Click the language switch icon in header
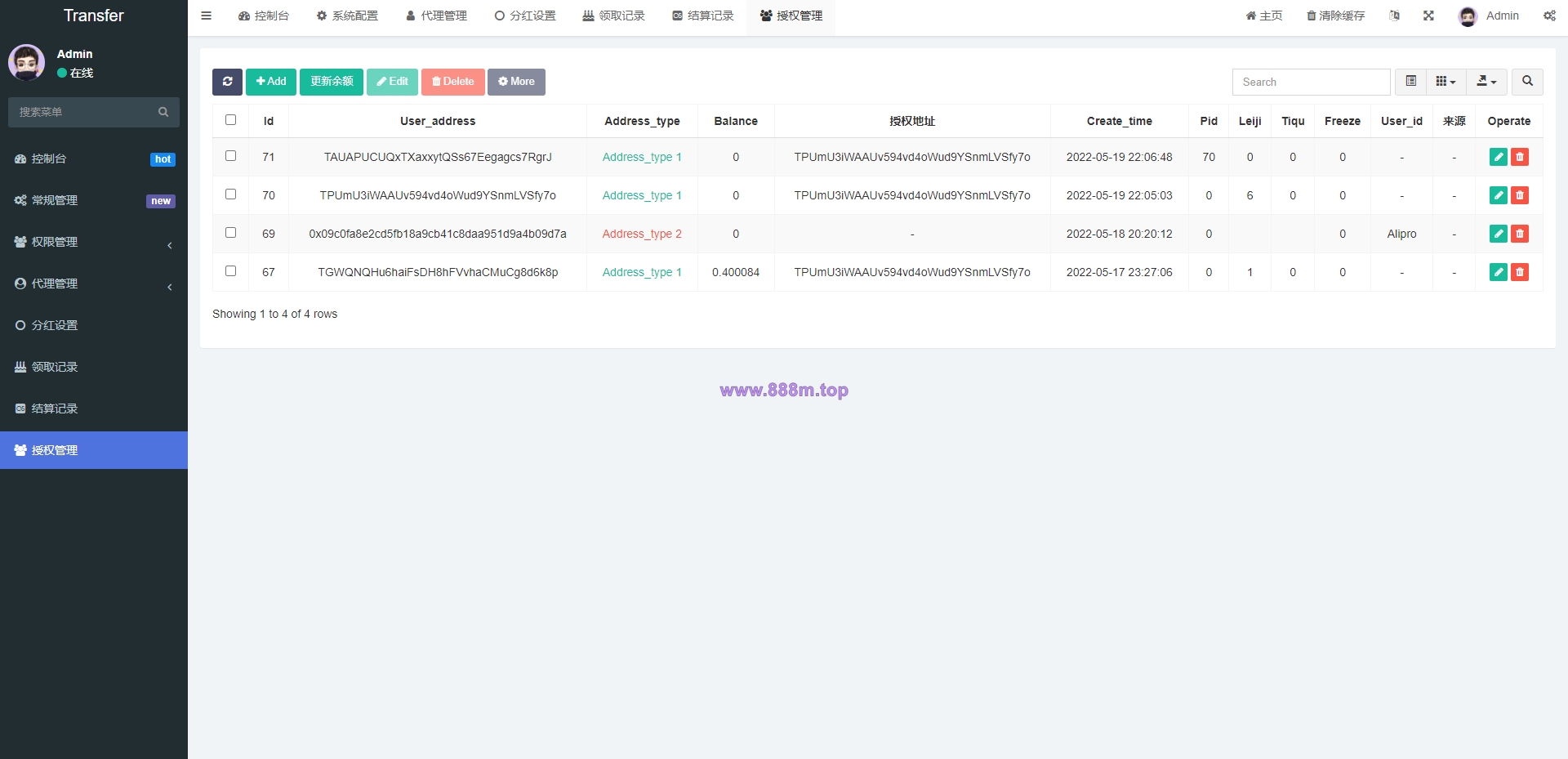The width and height of the screenshot is (1568, 759). point(1394,16)
